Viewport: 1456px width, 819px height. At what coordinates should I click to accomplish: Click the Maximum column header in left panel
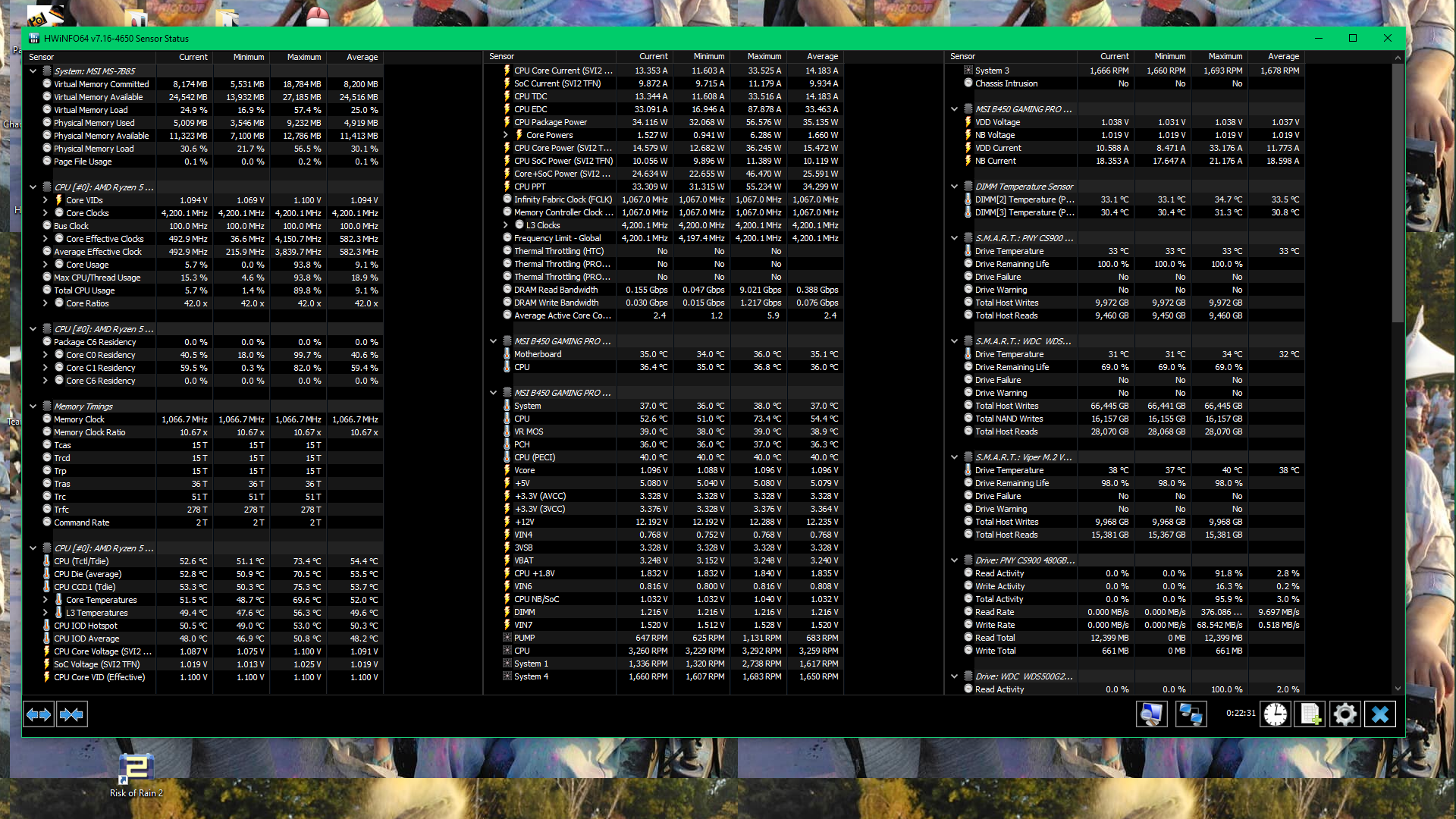[304, 57]
